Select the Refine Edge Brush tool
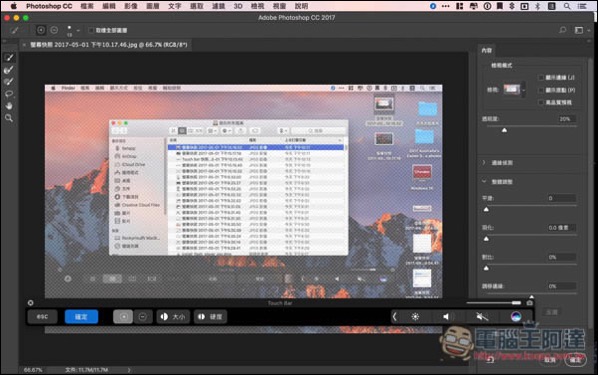Image resolution: width=598 pixels, height=375 pixels. 9,70
